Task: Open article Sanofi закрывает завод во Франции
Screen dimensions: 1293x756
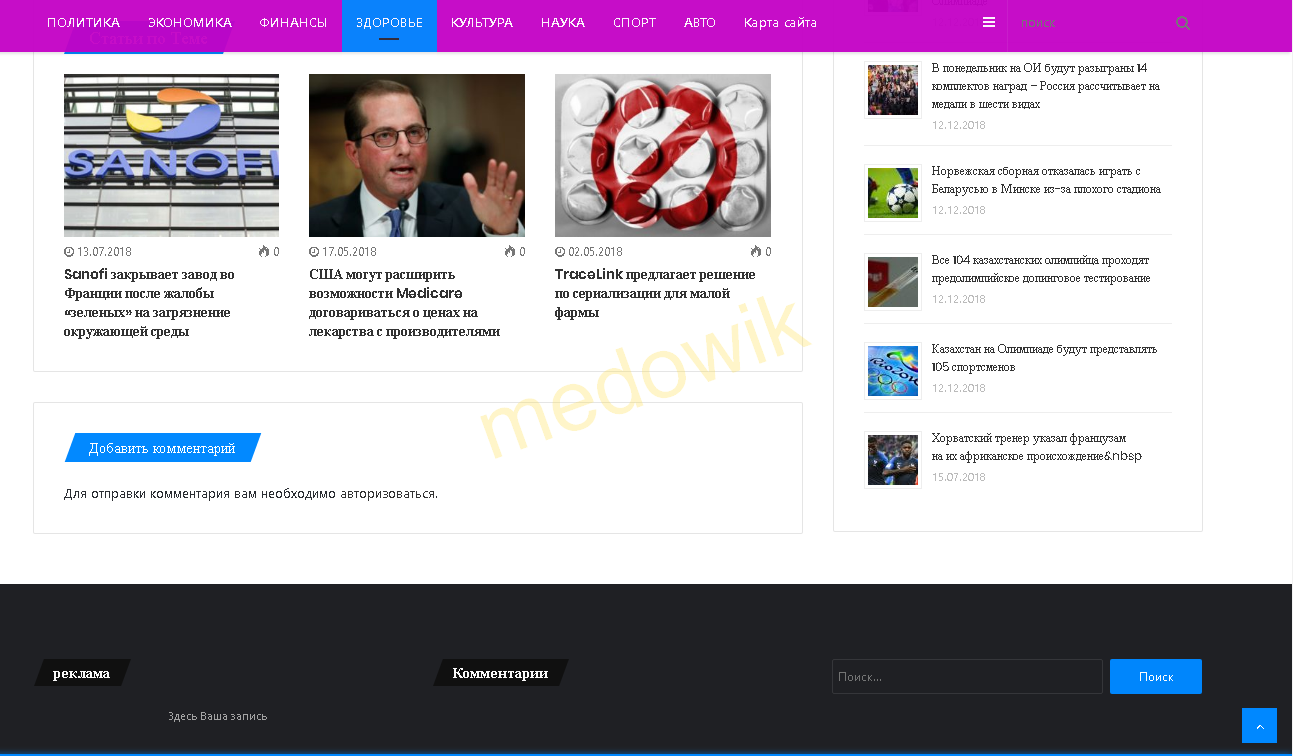Action: pos(149,302)
